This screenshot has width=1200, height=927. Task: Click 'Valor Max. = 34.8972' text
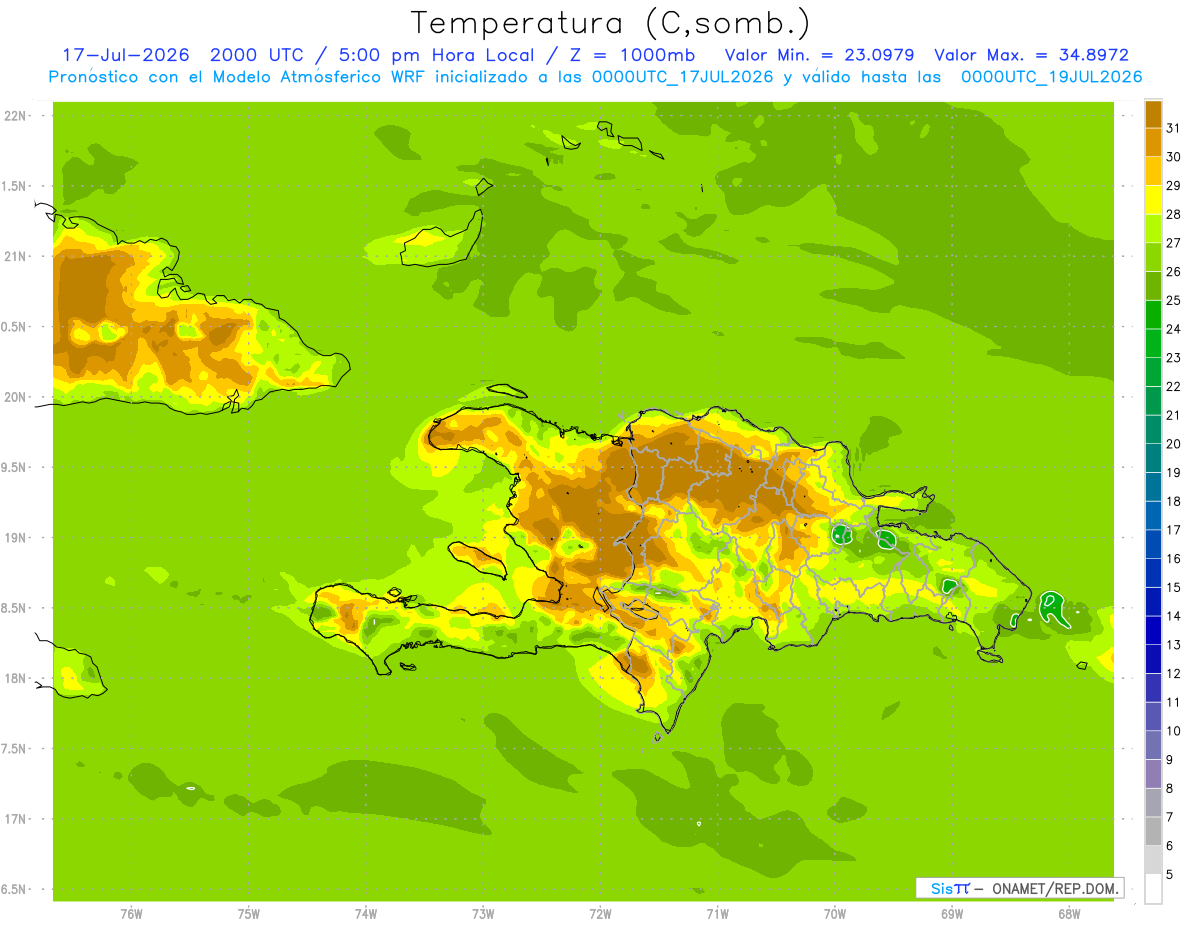coord(1031,55)
